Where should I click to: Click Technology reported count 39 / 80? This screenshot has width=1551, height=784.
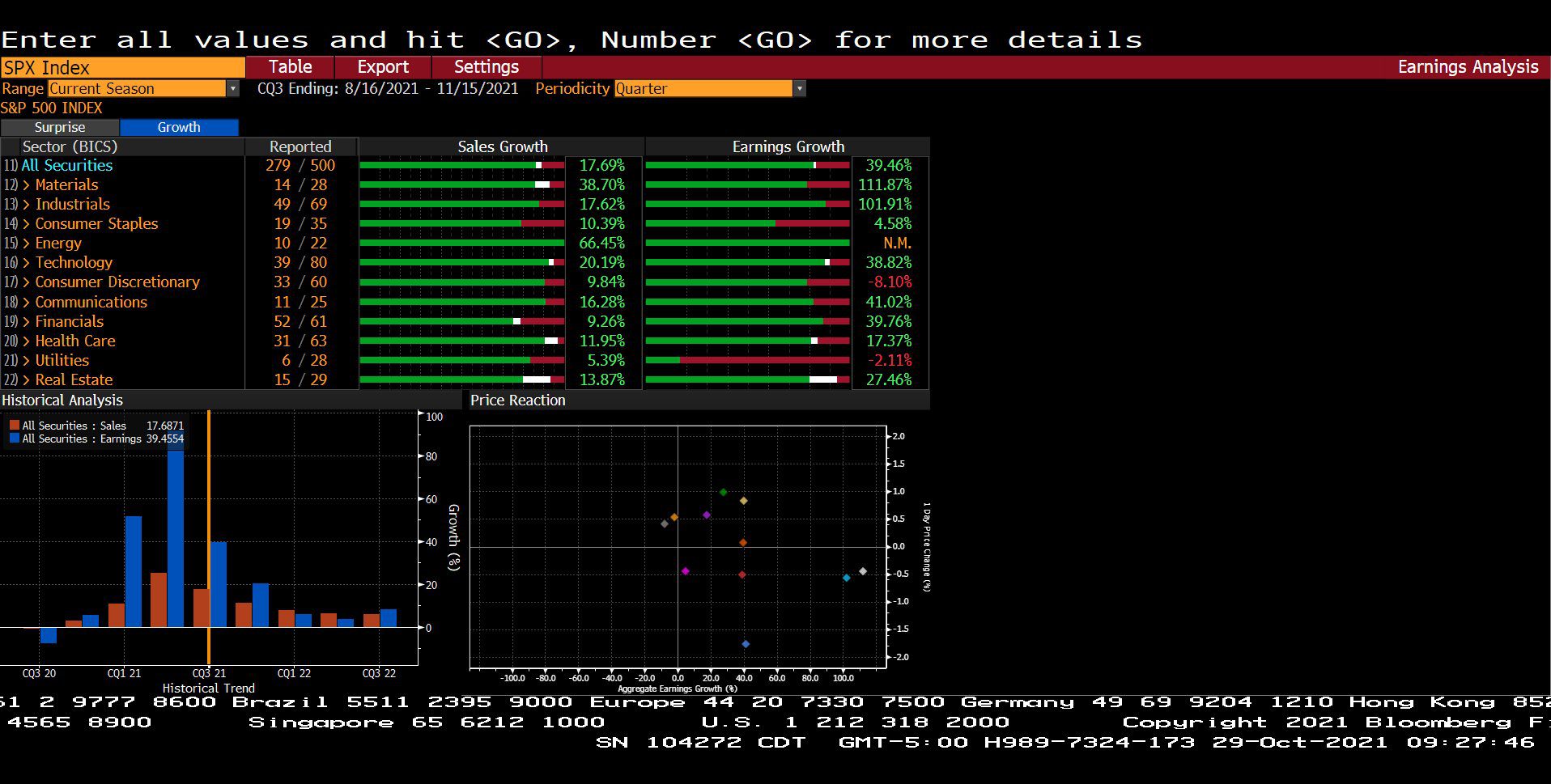click(300, 262)
